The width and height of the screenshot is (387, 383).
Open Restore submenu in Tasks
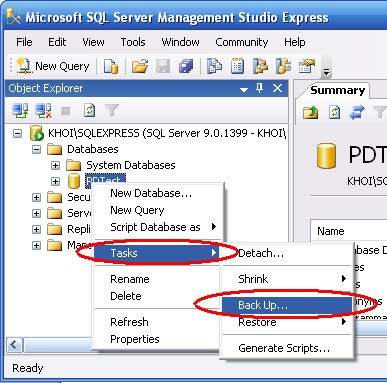pos(287,322)
